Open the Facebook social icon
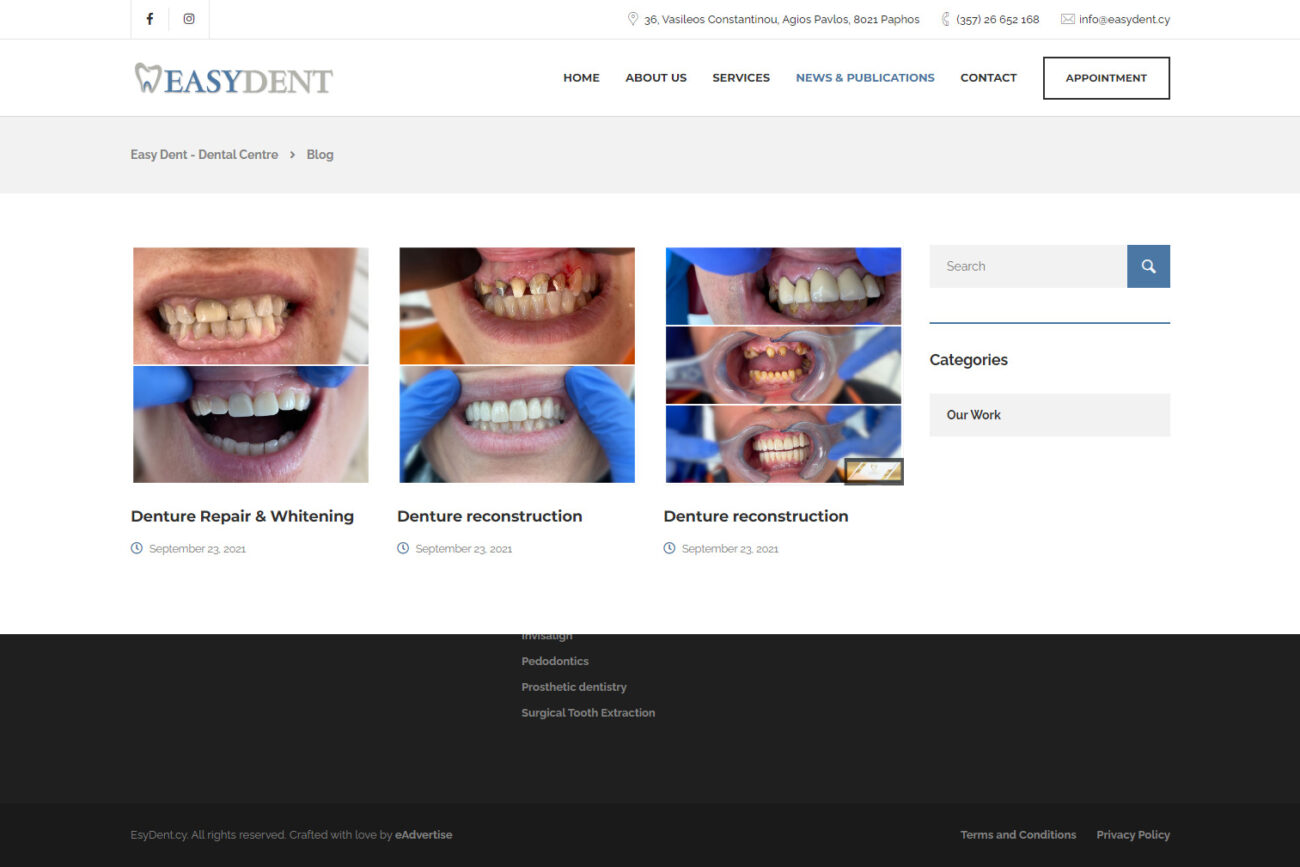 [x=150, y=19]
